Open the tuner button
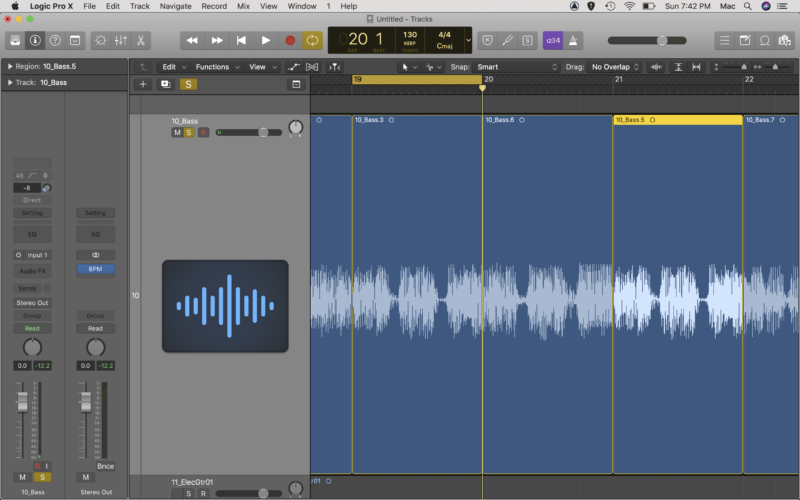800x500 pixels. pos(507,40)
